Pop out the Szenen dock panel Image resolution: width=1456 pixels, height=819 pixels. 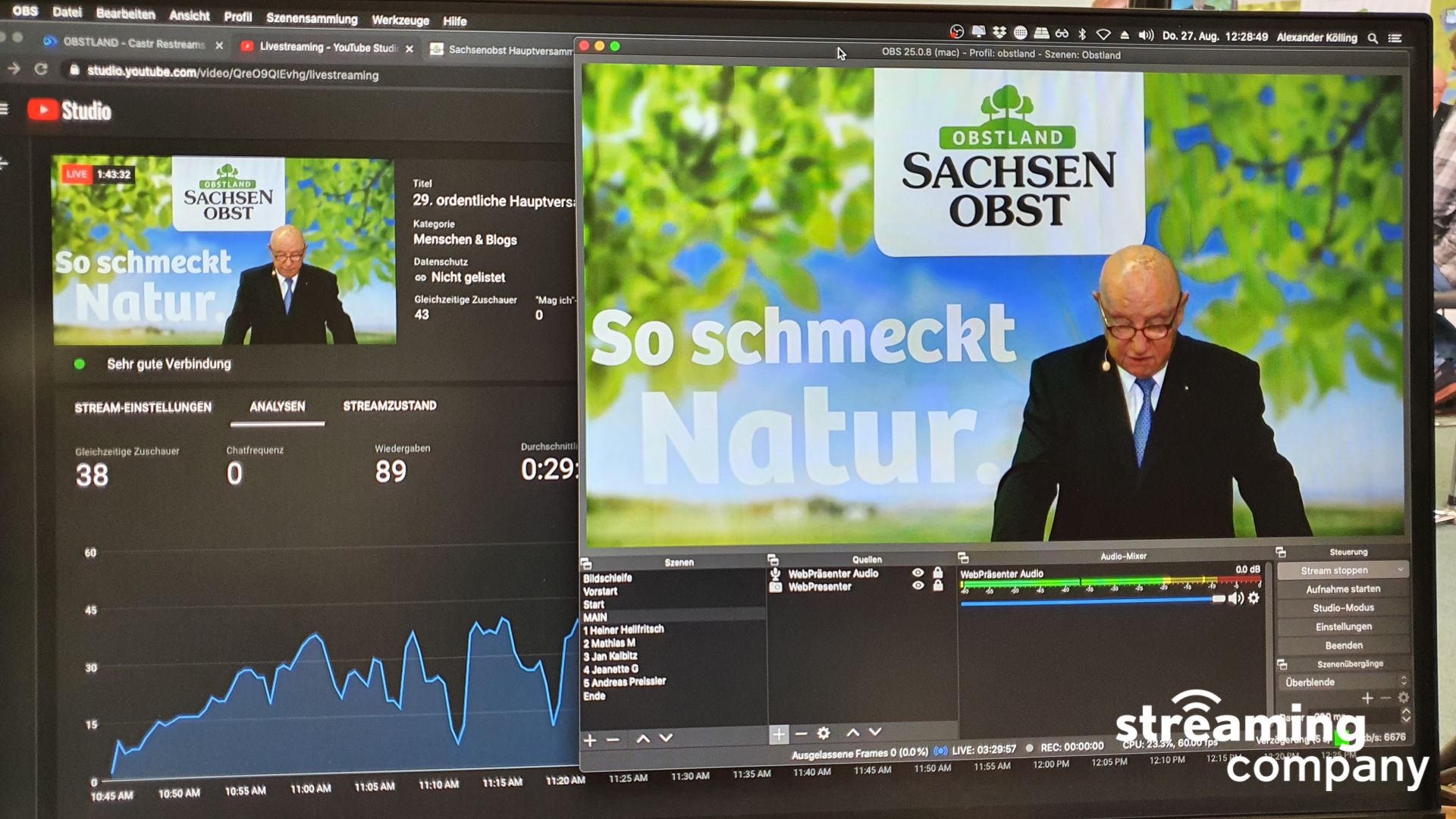[x=586, y=564]
